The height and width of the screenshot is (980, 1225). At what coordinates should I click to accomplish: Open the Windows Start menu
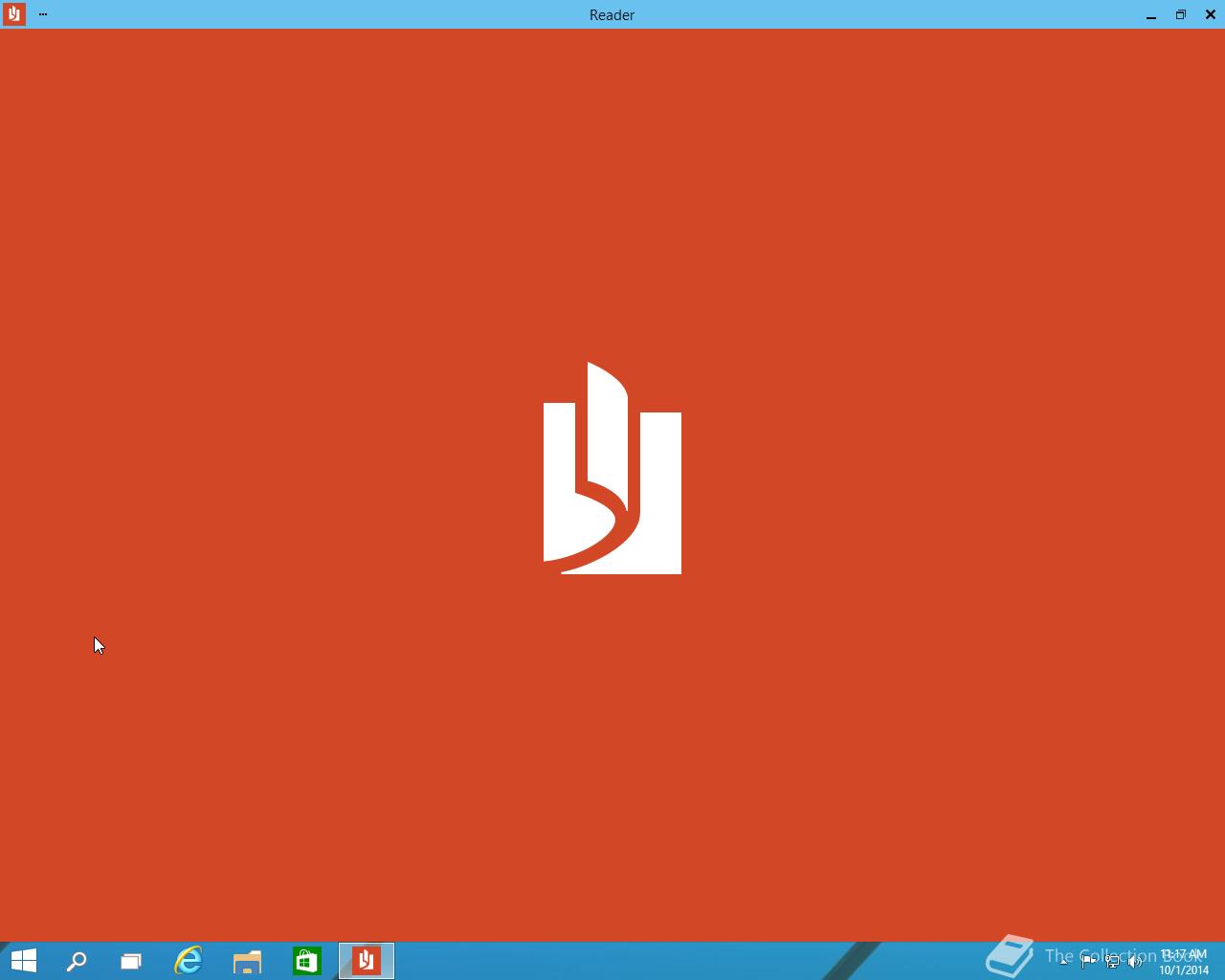(23, 961)
